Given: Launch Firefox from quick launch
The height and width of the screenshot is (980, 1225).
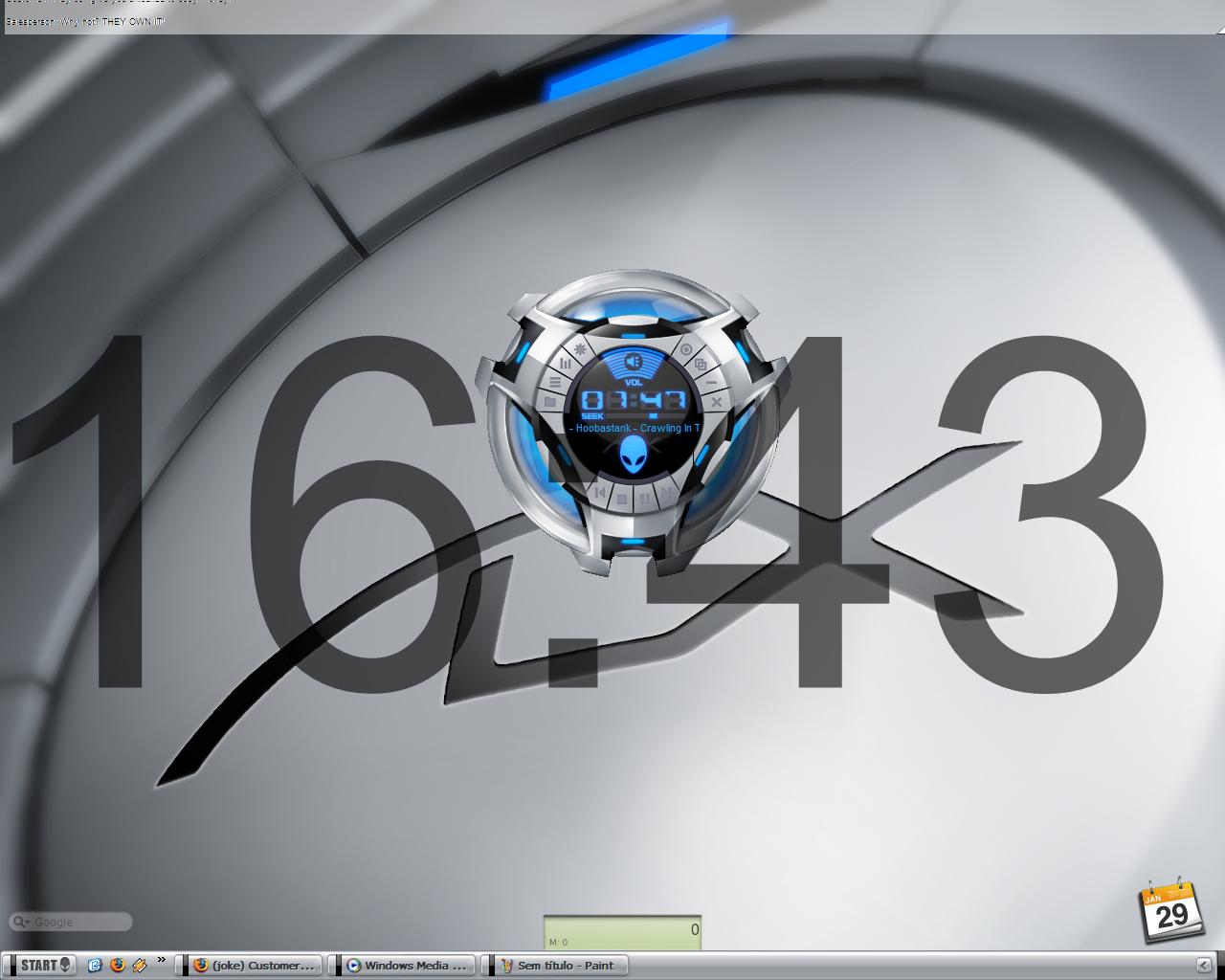Looking at the screenshot, I should [118, 965].
